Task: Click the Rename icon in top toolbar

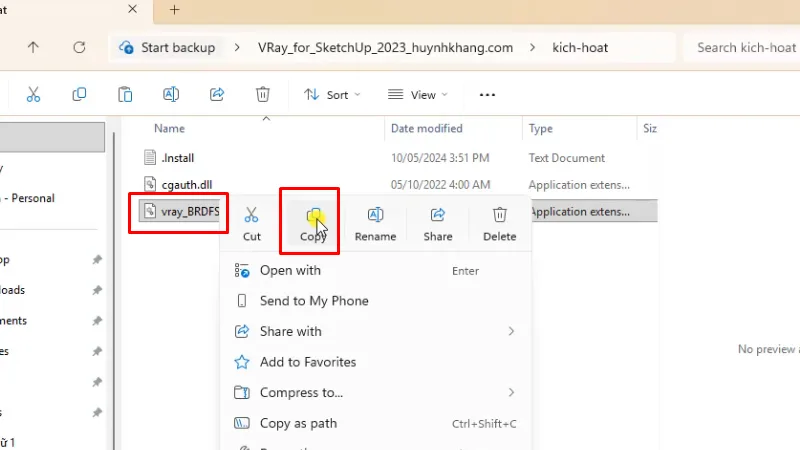Action: click(171, 94)
